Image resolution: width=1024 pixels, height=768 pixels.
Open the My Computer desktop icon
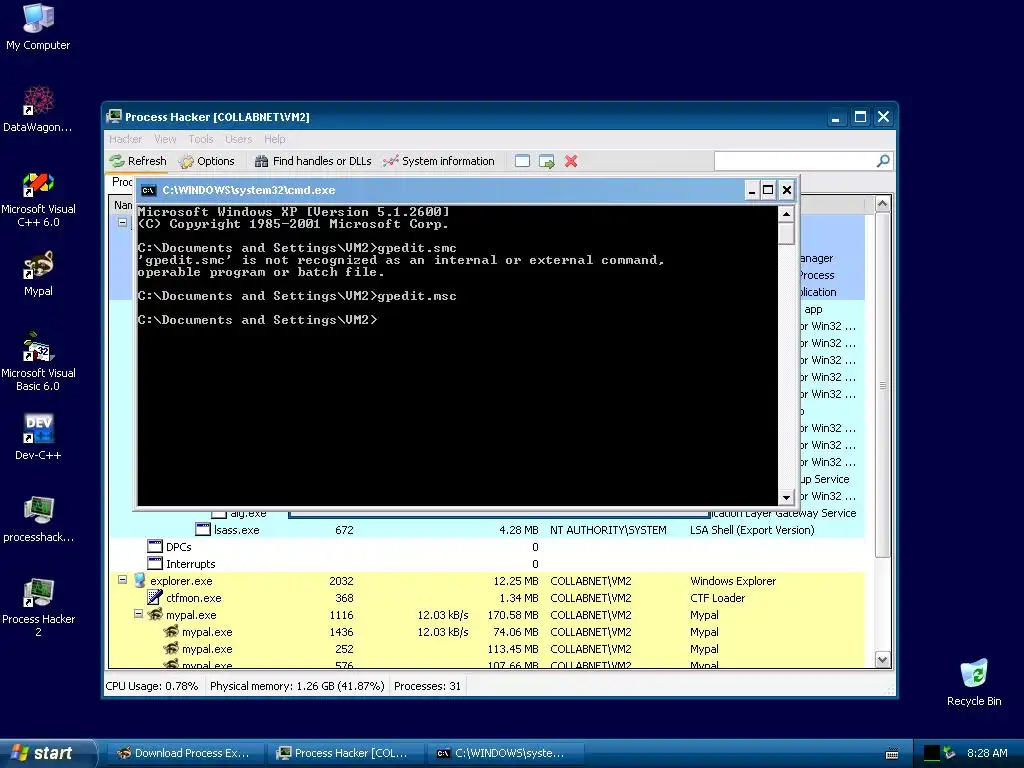coord(38,26)
